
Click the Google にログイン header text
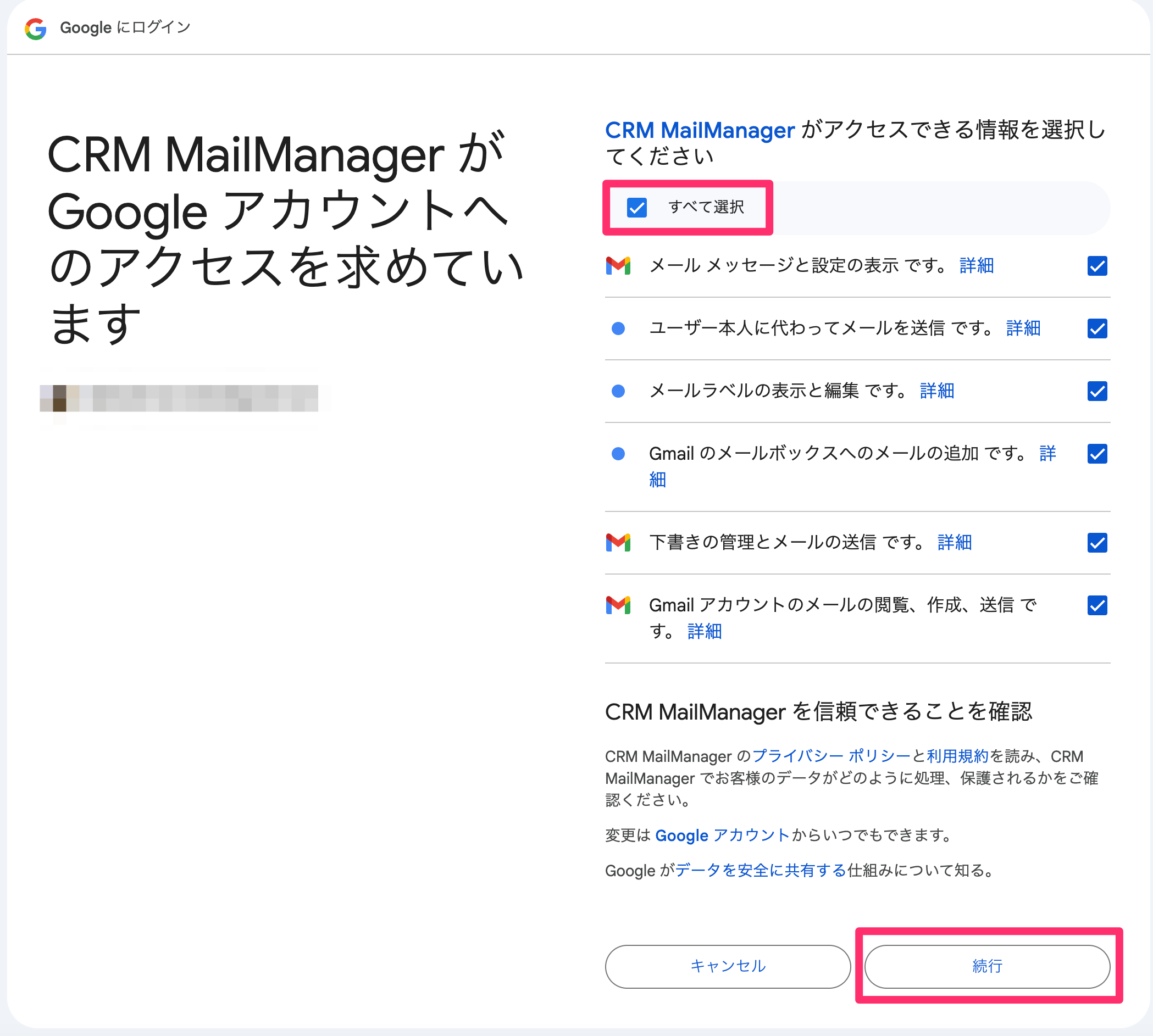point(125,27)
